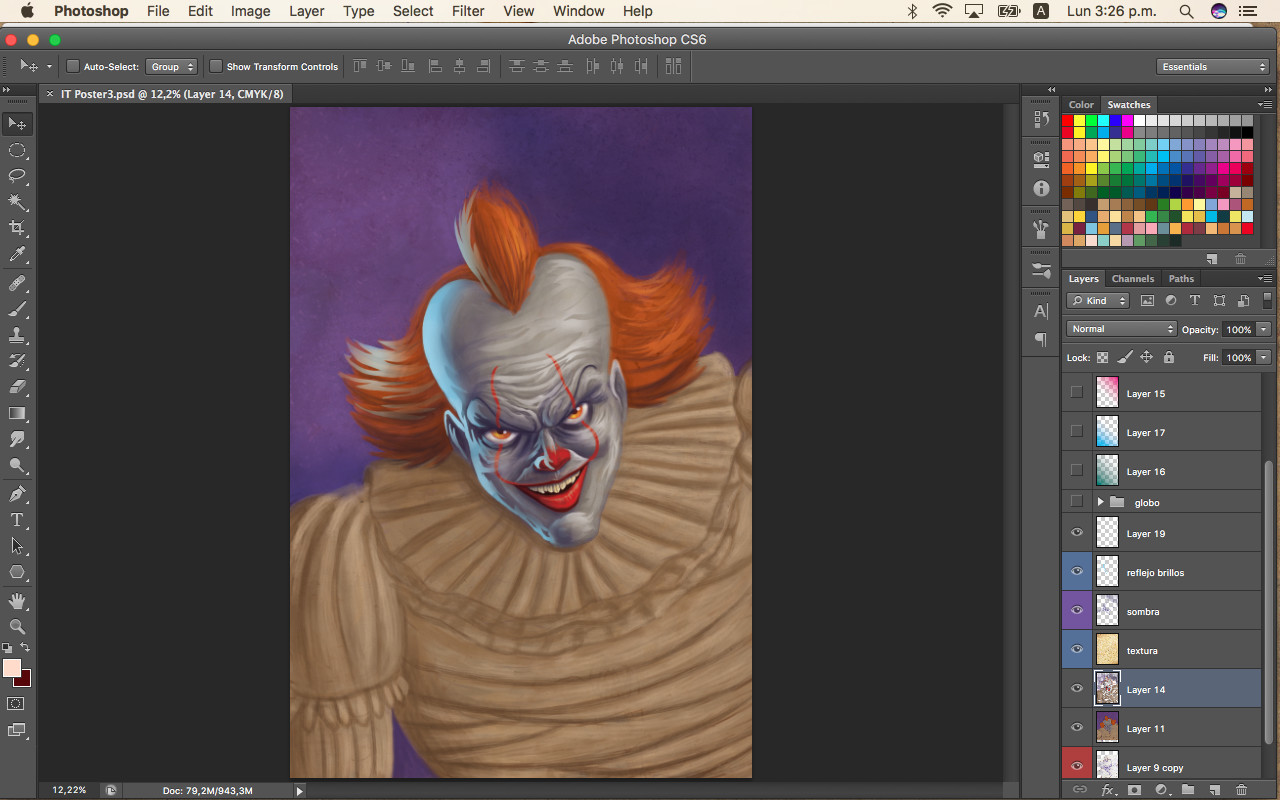Select the Pen tool

17,494
